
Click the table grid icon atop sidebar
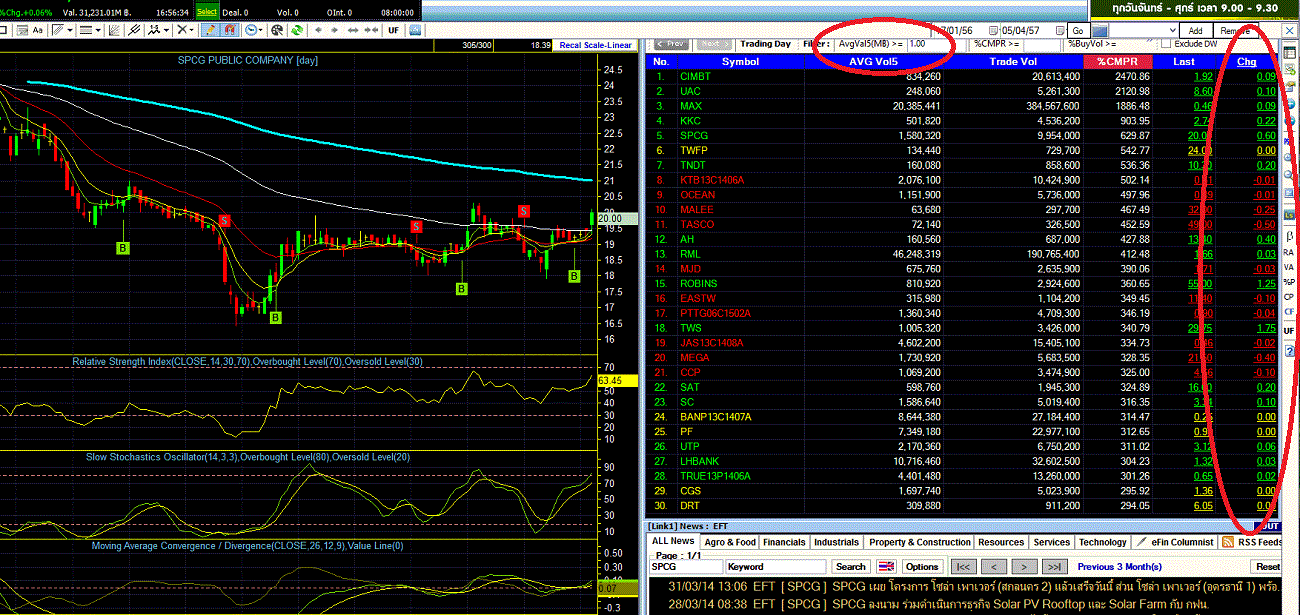coord(1289,53)
